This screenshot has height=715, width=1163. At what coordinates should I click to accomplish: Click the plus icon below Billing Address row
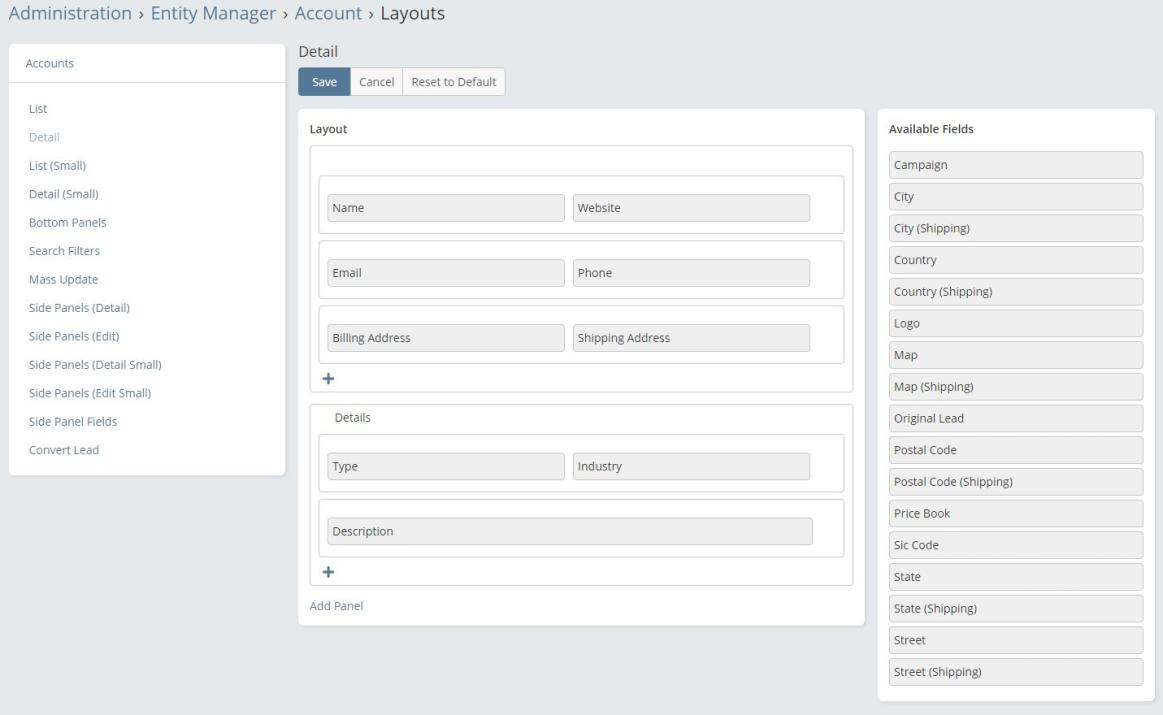[327, 379]
